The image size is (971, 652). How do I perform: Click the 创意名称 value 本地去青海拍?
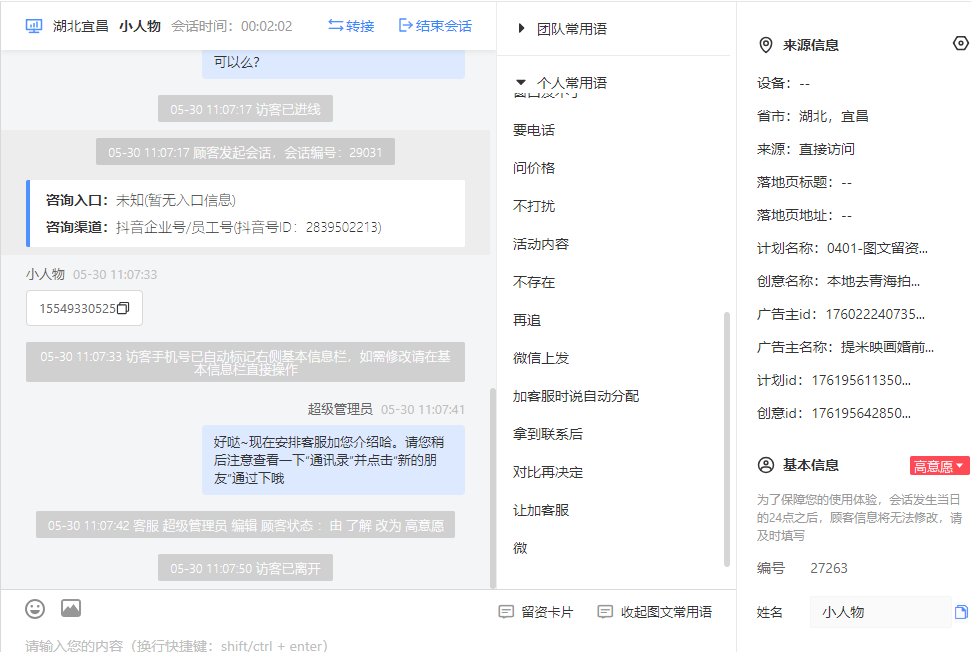873,281
